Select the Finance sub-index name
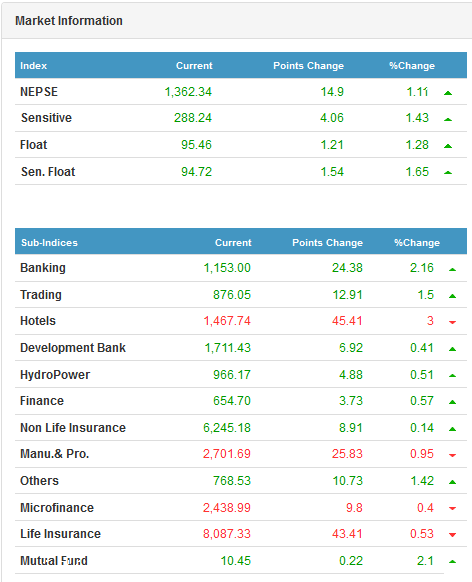This screenshot has width=472, height=582. [x=42, y=401]
